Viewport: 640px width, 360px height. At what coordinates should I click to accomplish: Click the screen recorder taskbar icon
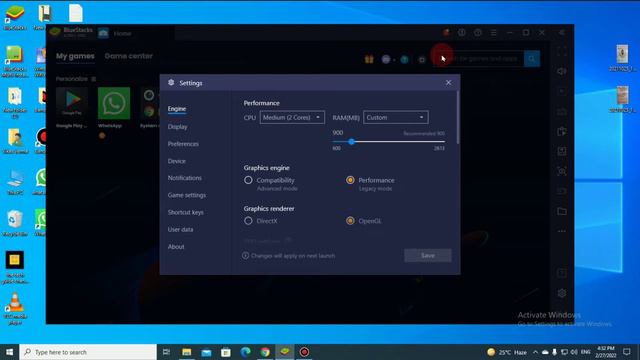(x=304, y=352)
